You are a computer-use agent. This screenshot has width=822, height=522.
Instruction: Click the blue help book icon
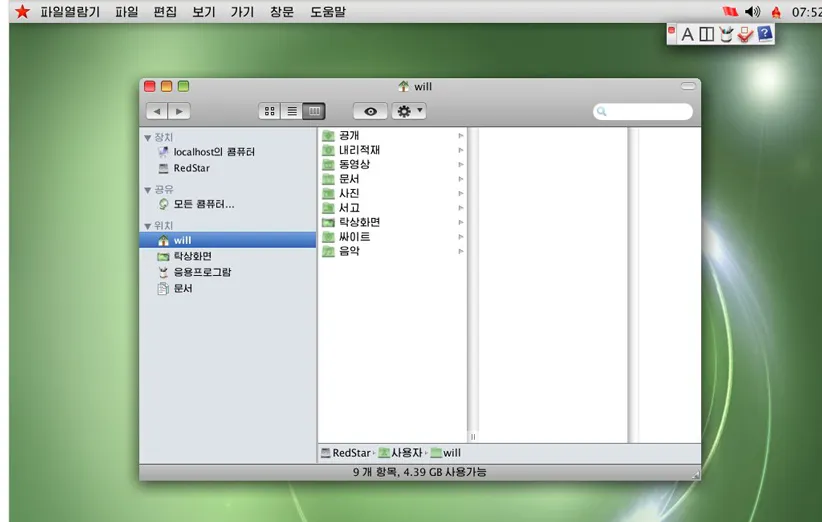(x=765, y=35)
